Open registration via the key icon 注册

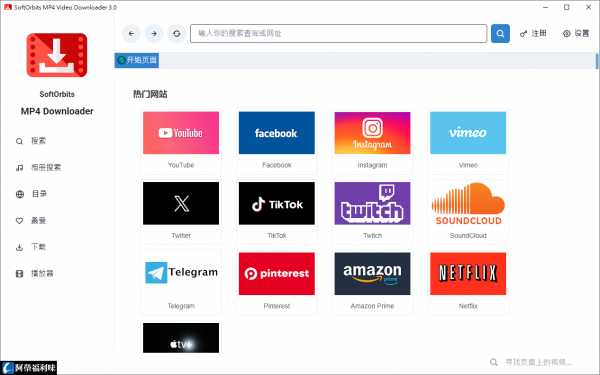(533, 34)
